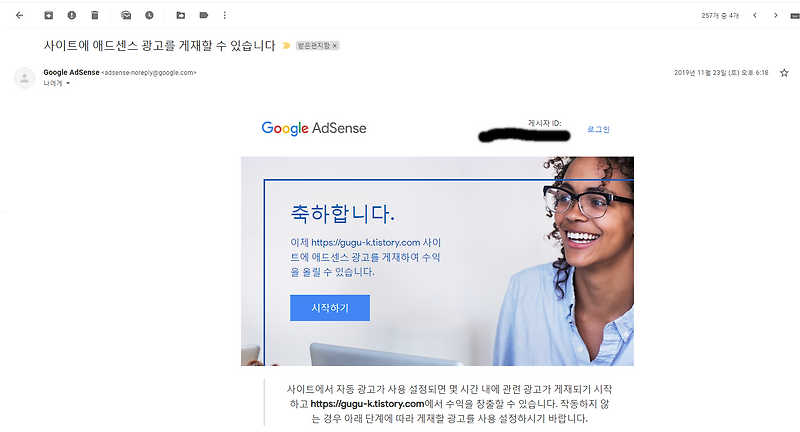The image size is (800, 432).
Task: Go back to the inbox with the arrow
Action: click(x=19, y=15)
